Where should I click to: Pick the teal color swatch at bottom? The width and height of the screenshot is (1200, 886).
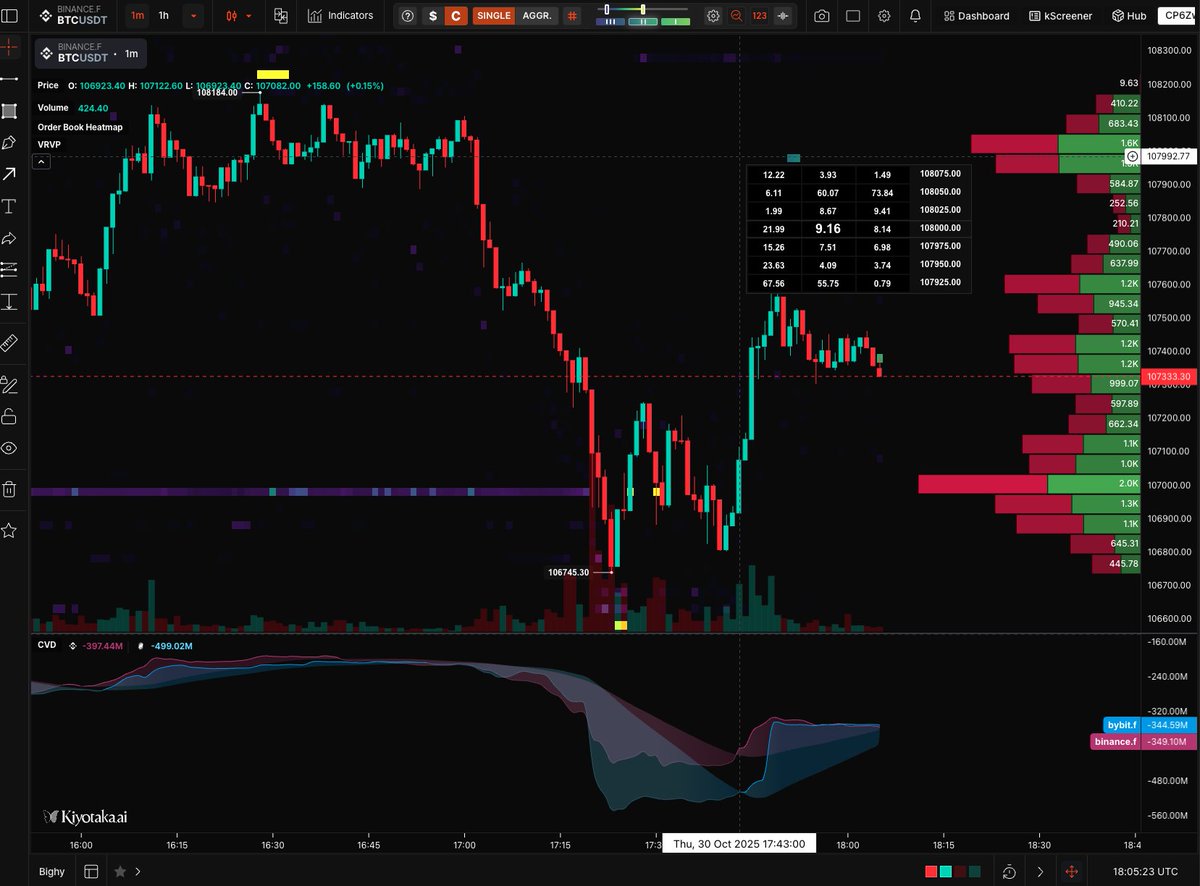click(945, 872)
